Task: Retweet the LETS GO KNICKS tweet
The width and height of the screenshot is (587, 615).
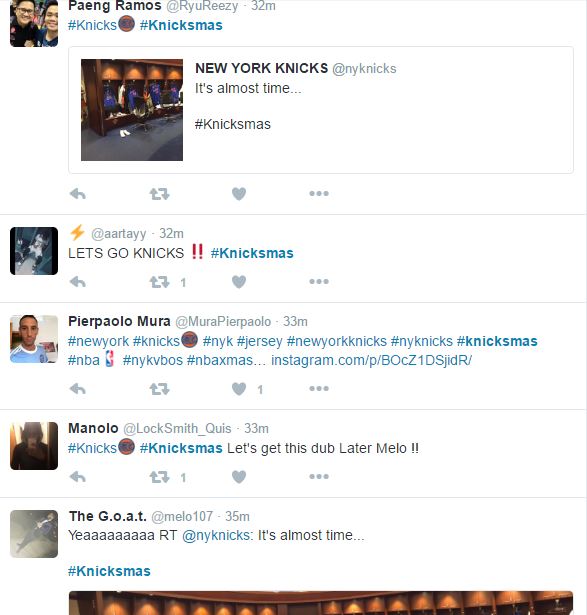Action: pyautogui.click(x=159, y=282)
